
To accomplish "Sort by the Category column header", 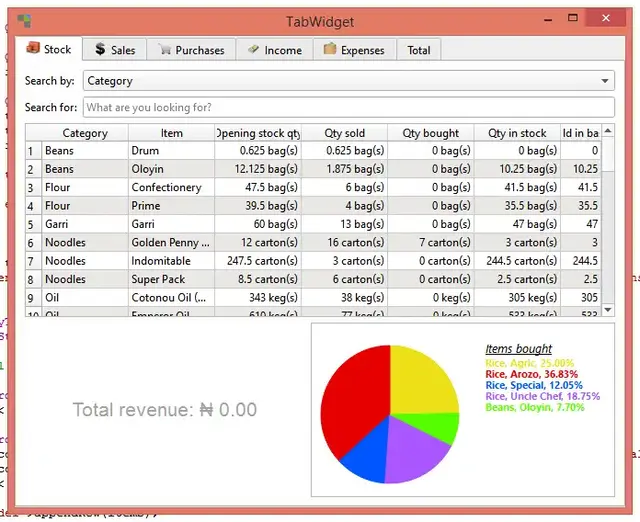I will pos(85,133).
